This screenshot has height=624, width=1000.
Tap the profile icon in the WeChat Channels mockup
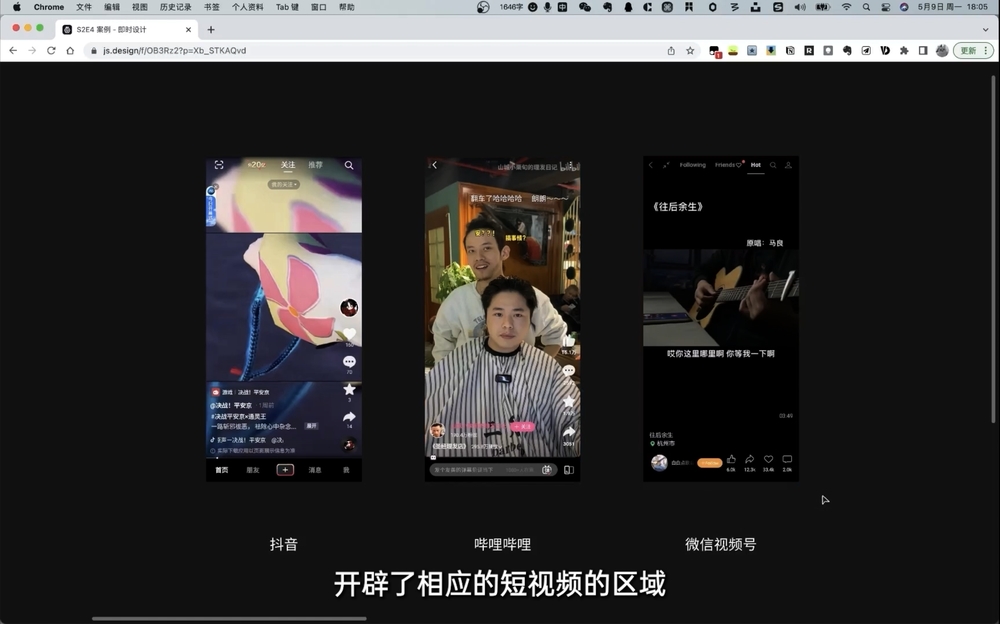[788, 165]
